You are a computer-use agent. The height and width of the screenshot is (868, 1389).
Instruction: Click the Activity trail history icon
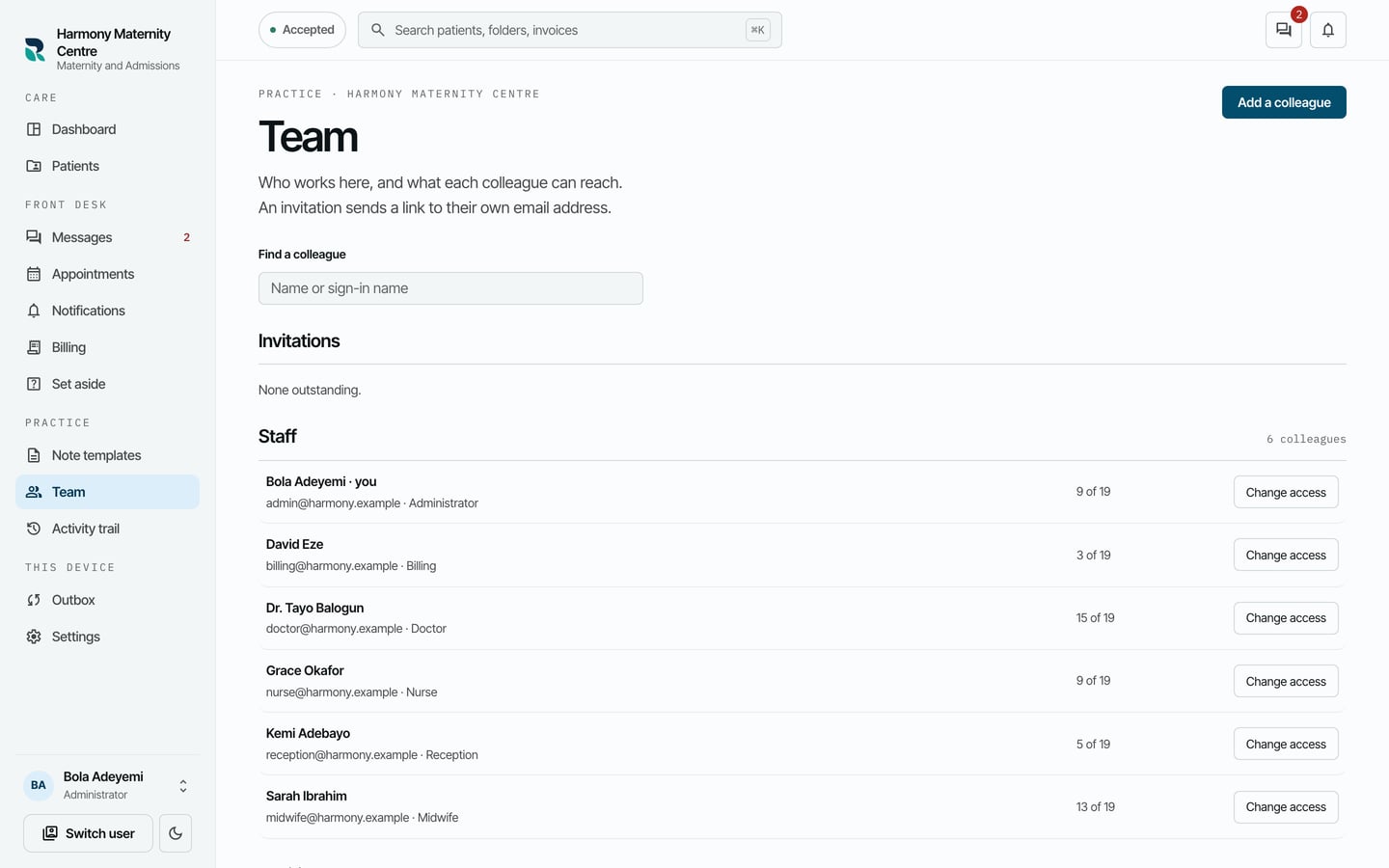(x=34, y=529)
